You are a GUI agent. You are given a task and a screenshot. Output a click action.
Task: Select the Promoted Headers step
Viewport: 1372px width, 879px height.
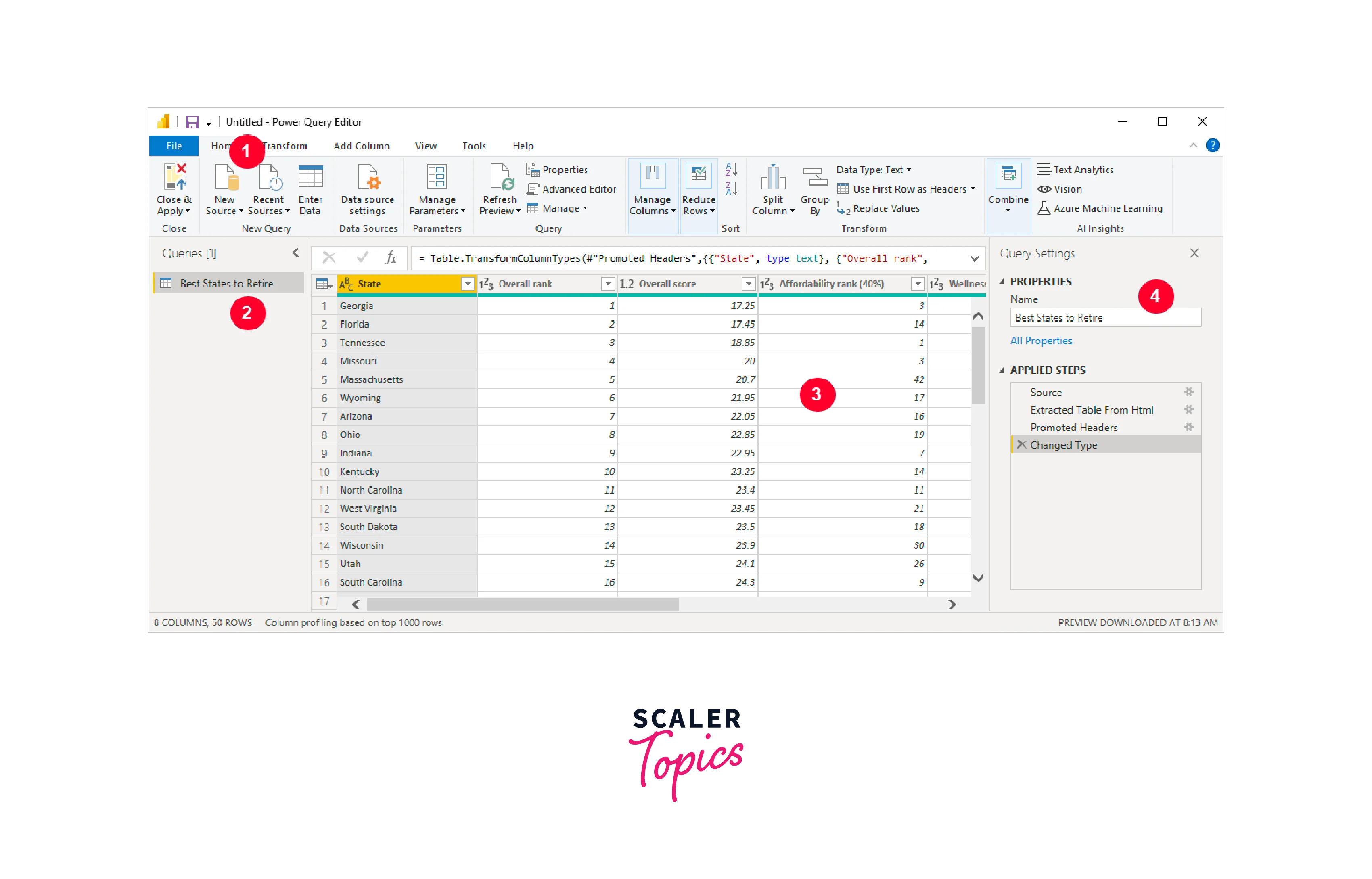pyautogui.click(x=1073, y=427)
